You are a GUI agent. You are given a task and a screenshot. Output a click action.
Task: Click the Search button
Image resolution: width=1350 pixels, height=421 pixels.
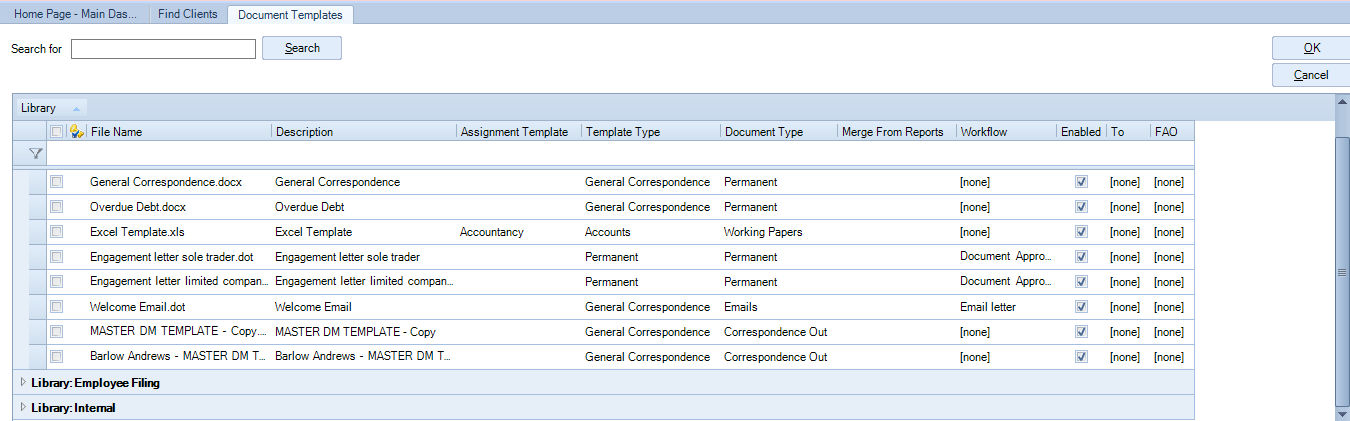coord(302,48)
